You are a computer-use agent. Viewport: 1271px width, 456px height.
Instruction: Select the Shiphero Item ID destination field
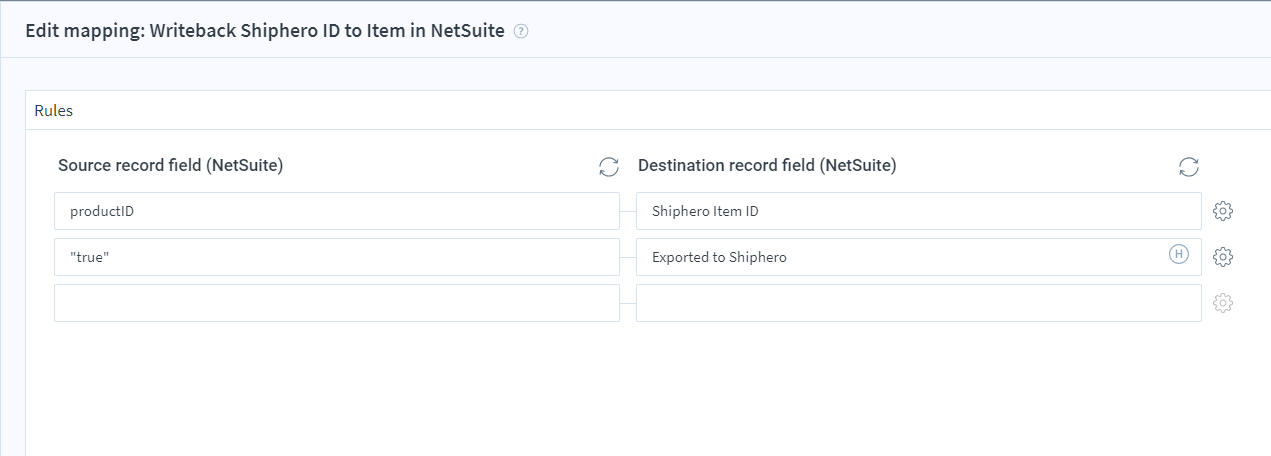pos(900,211)
